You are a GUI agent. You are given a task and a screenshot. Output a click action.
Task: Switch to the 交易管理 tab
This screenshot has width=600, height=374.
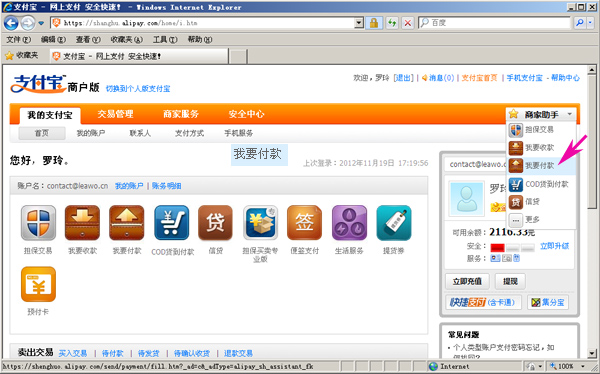pos(115,114)
